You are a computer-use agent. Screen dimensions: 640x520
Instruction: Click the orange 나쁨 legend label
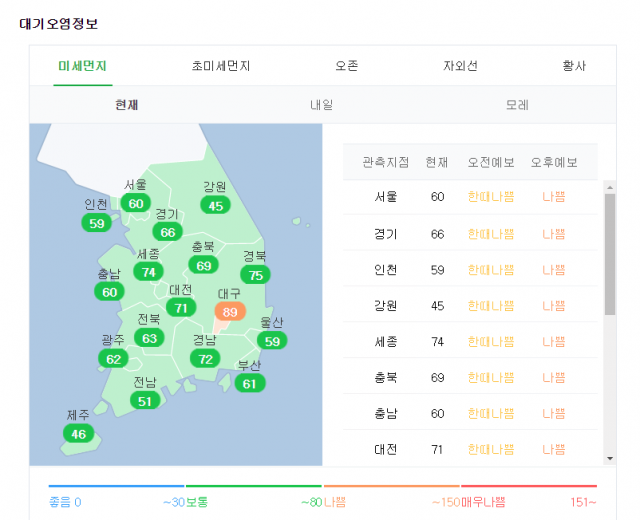[x=335, y=502]
